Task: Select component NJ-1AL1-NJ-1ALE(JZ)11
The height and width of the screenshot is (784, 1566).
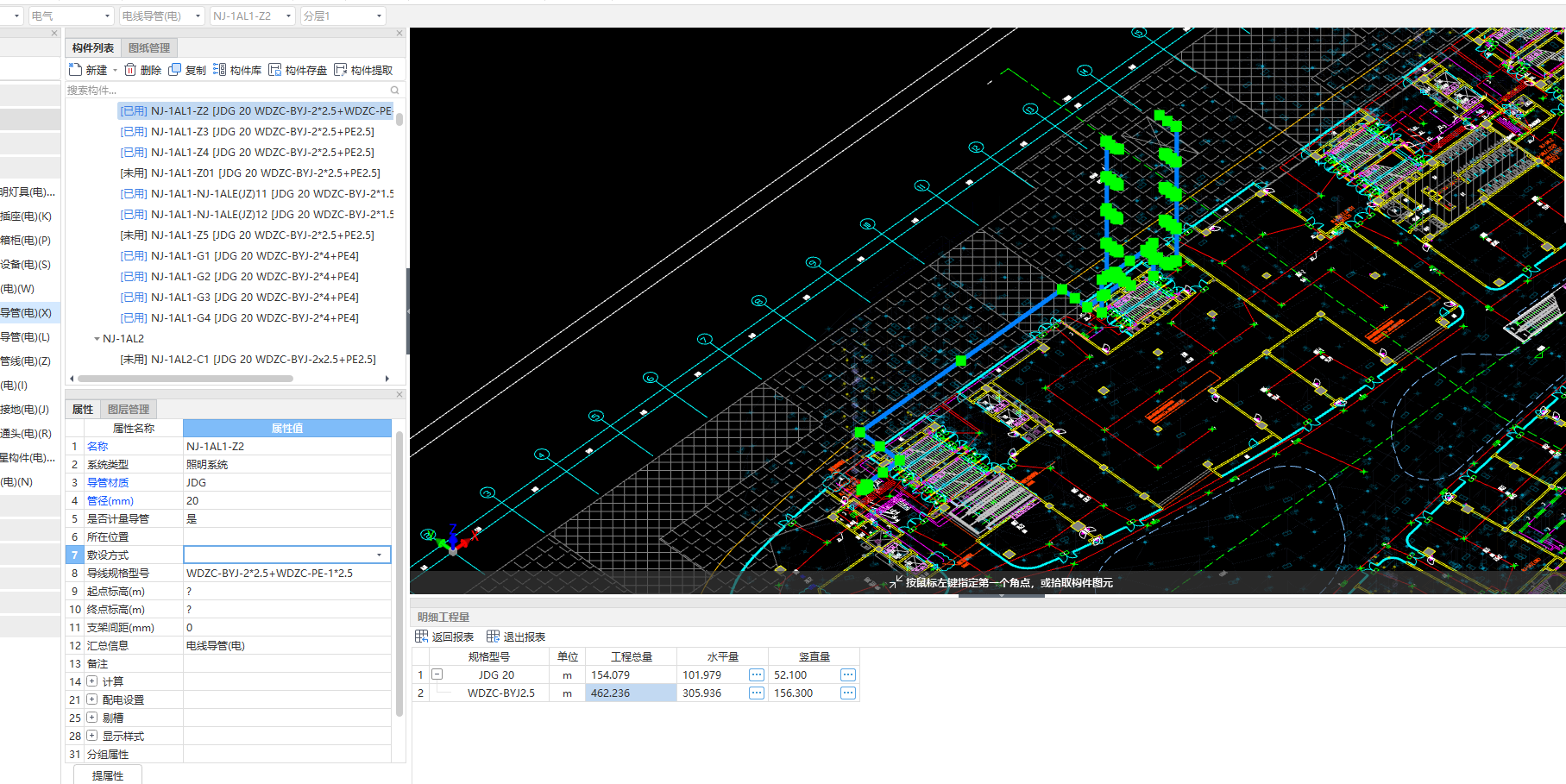Action: [x=256, y=194]
